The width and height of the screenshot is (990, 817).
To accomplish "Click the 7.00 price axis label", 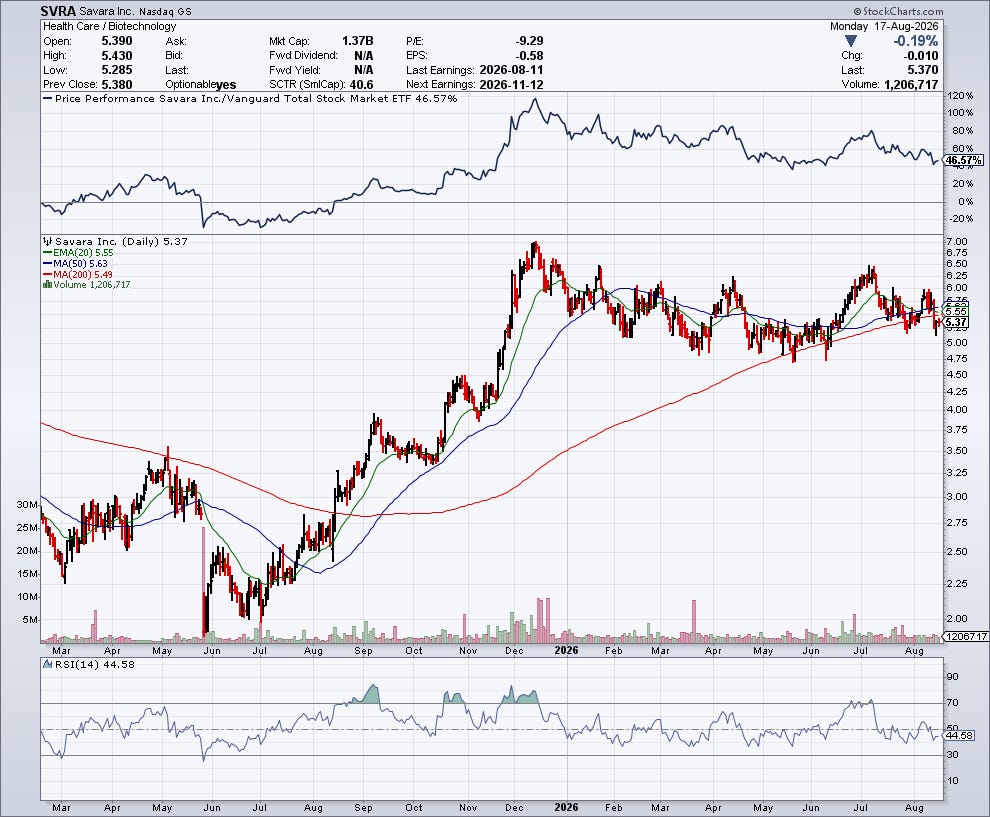I will pyautogui.click(x=957, y=241).
